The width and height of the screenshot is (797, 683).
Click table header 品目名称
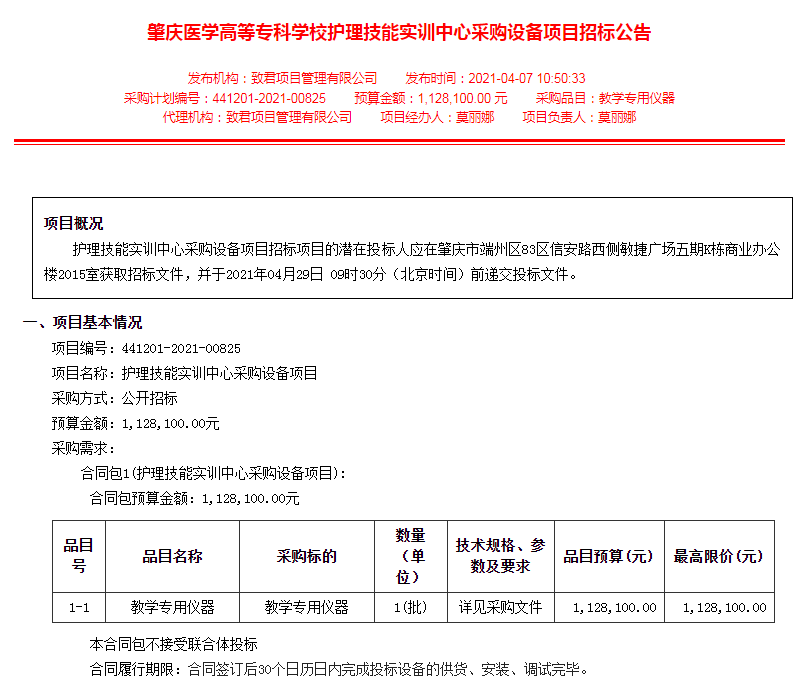[x=172, y=556]
